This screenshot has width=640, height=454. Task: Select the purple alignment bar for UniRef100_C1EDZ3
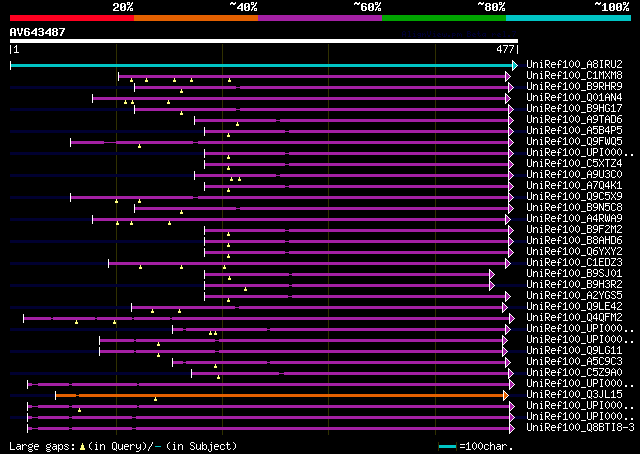pos(307,263)
